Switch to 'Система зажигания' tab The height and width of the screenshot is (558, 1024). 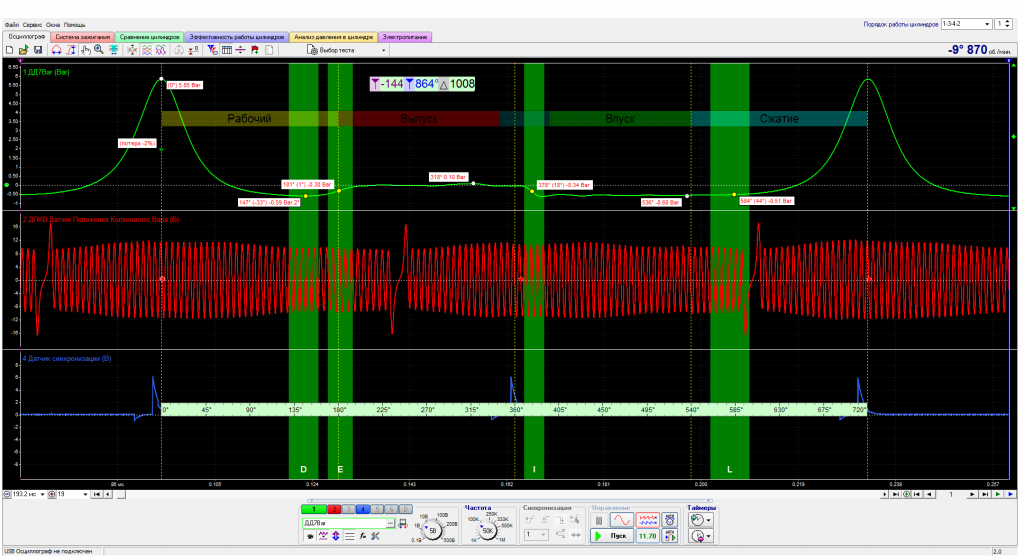point(82,37)
